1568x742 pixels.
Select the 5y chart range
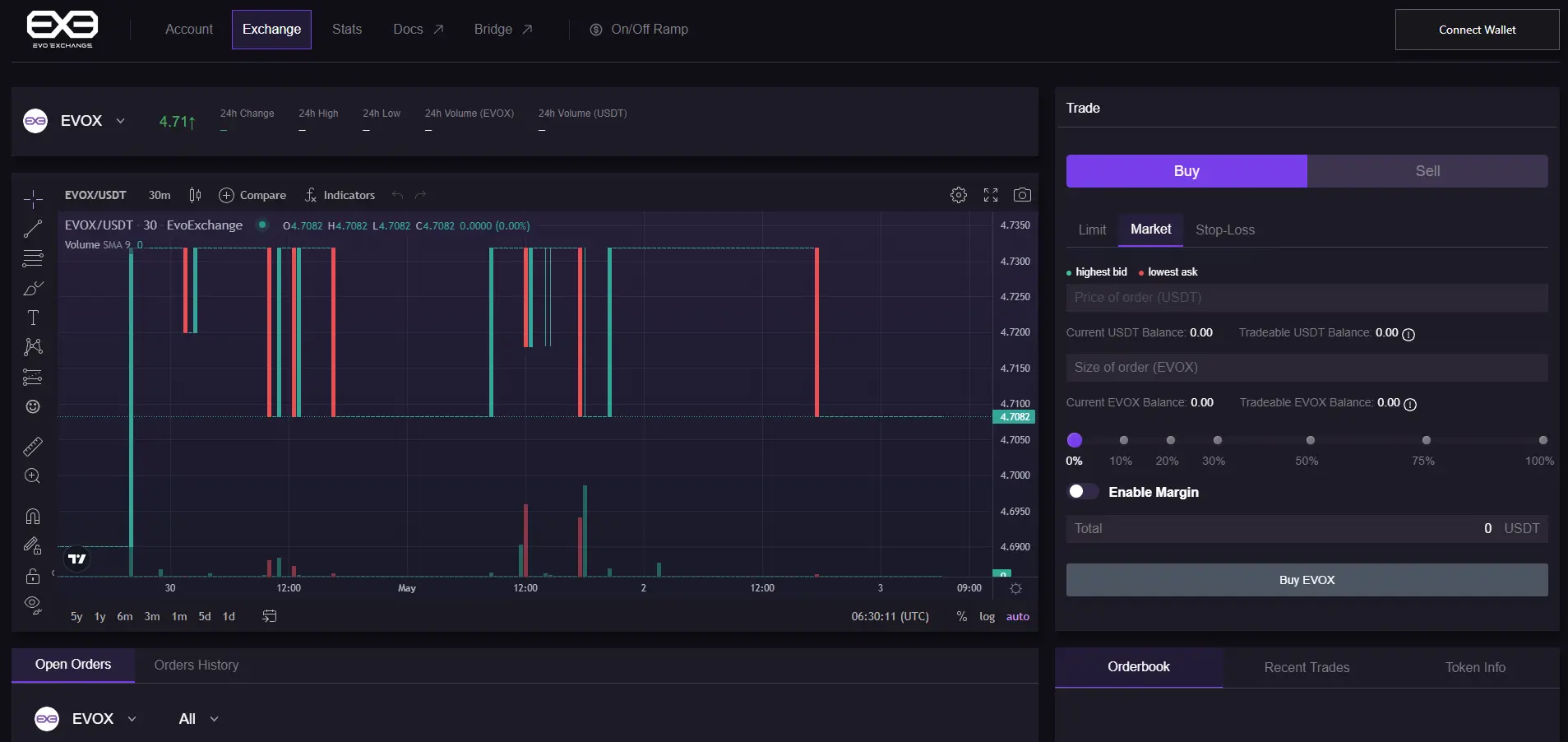click(76, 616)
